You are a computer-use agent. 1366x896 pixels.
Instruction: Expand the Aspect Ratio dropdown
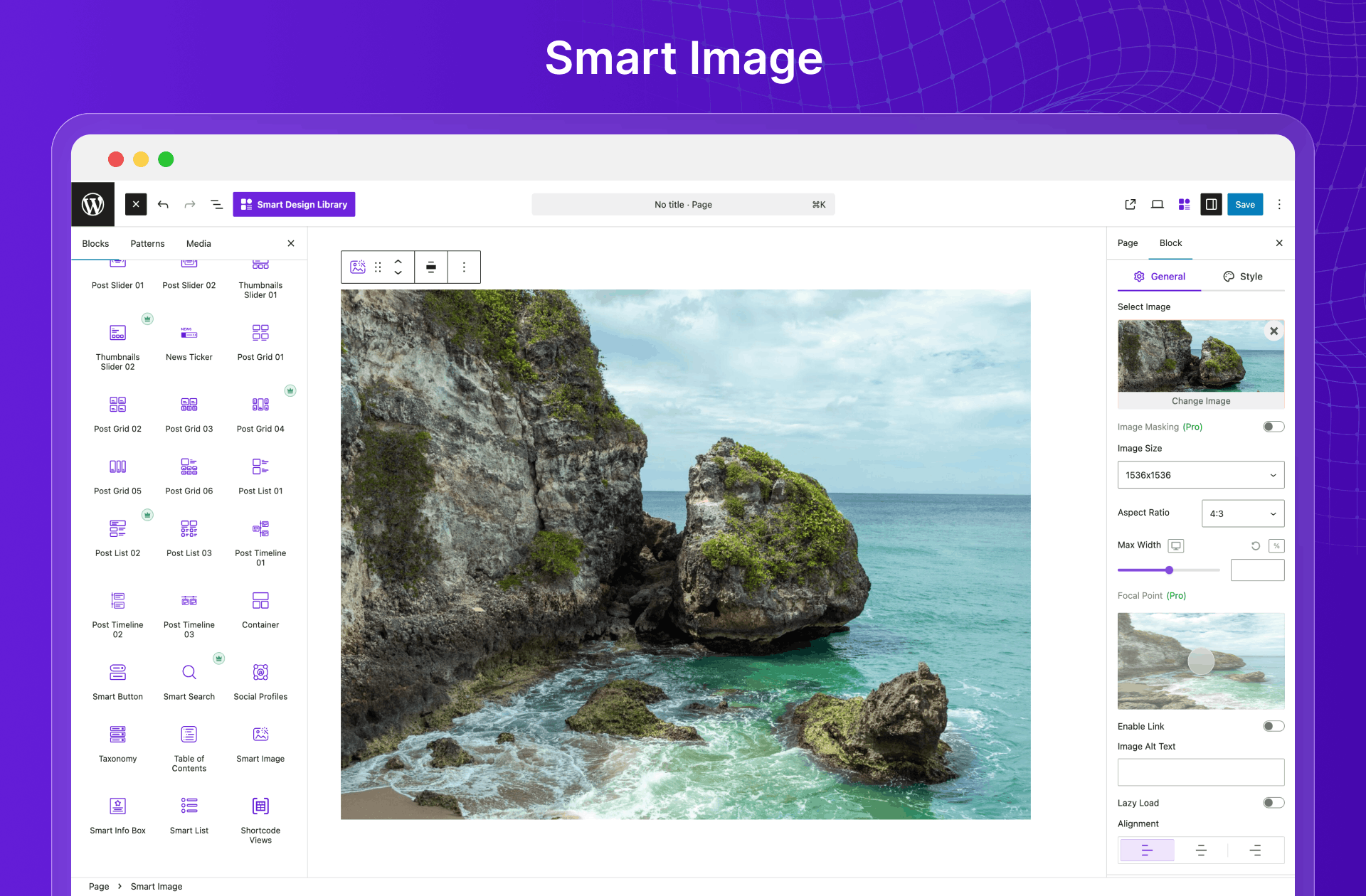click(1242, 513)
